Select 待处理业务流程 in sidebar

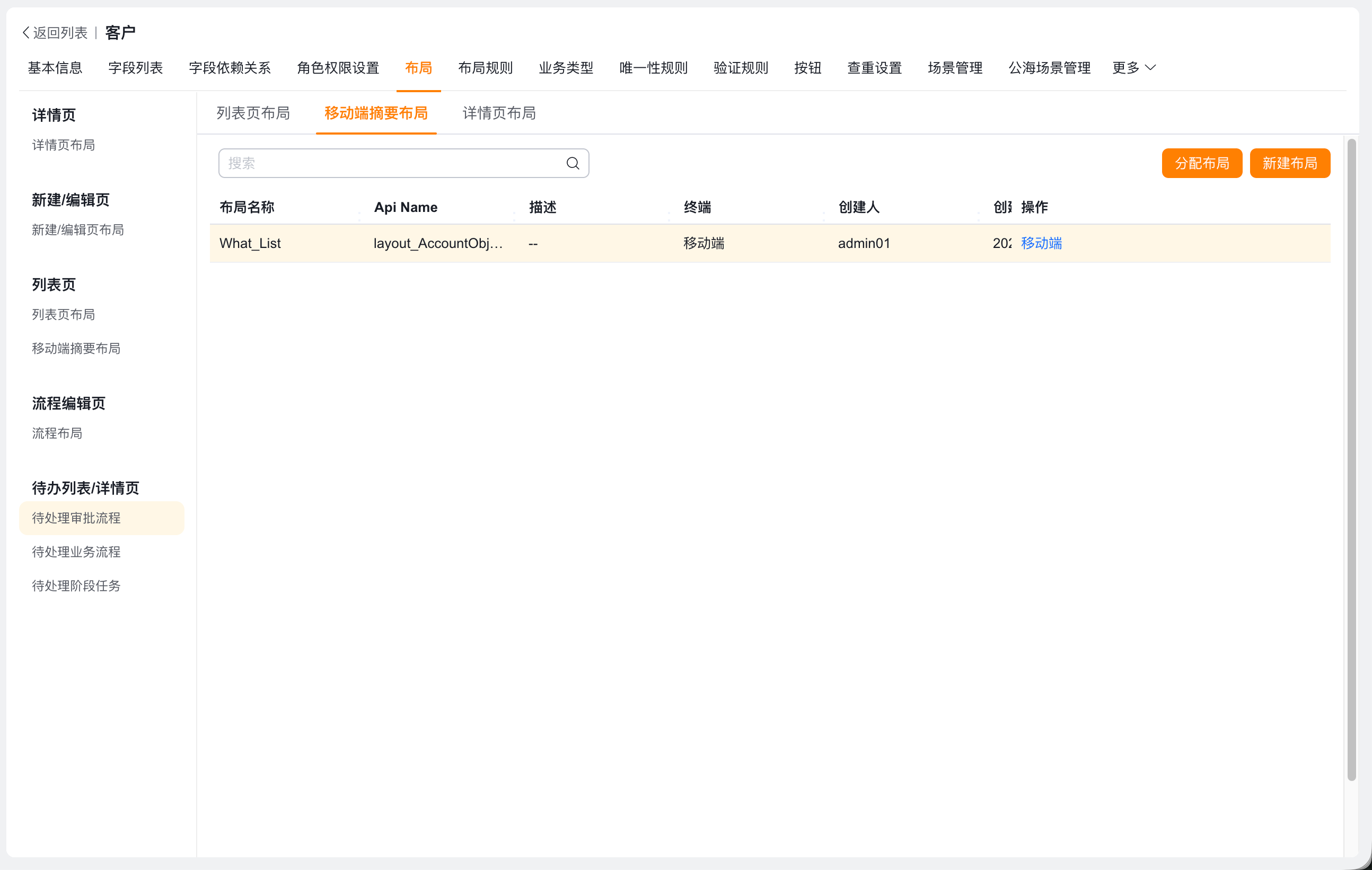tap(76, 552)
